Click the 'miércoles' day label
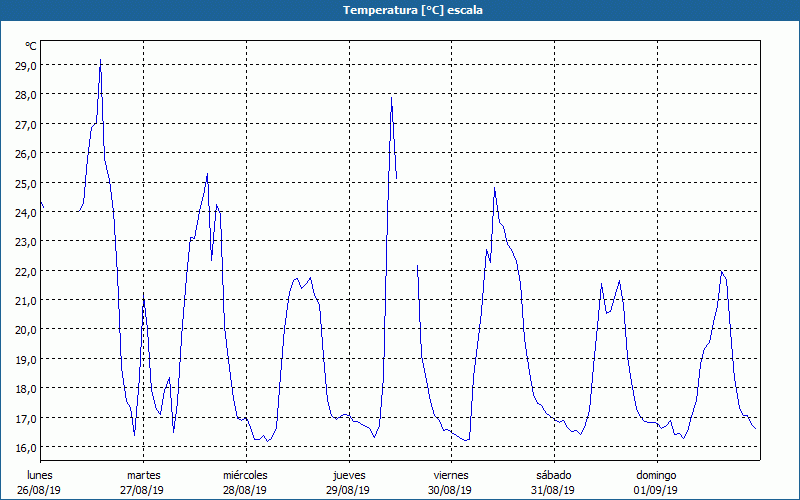The width and height of the screenshot is (800, 500). (x=245, y=475)
